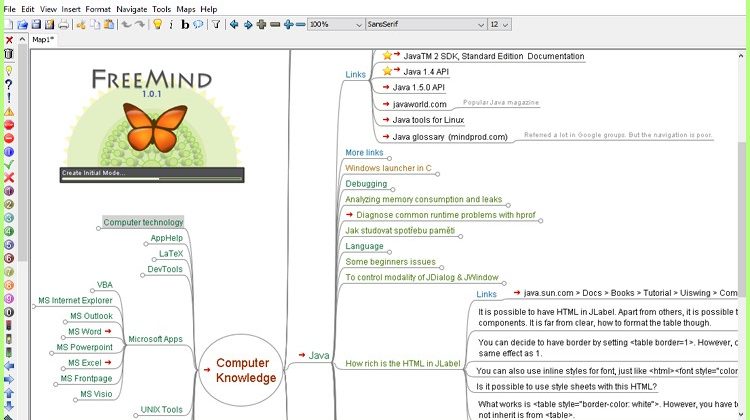
Task: Follow the Java 1.5.0 API link
Action: 419,88
